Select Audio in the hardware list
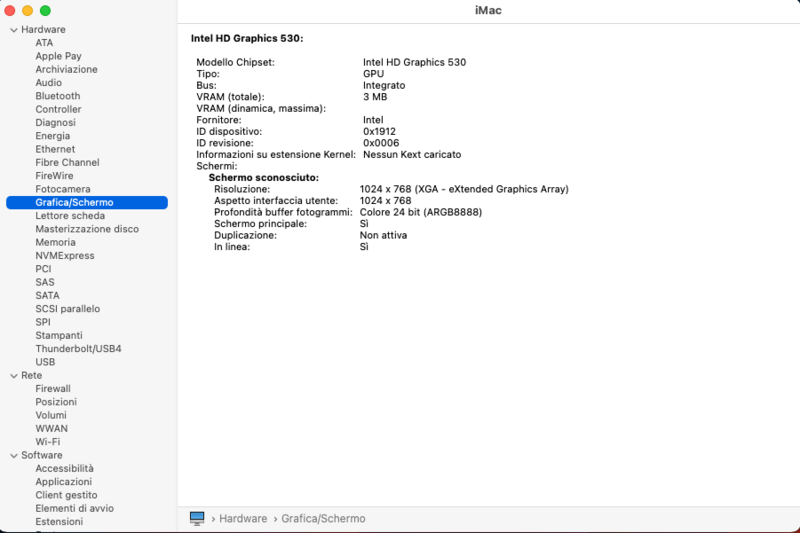The height and width of the screenshot is (533, 800). [48, 83]
